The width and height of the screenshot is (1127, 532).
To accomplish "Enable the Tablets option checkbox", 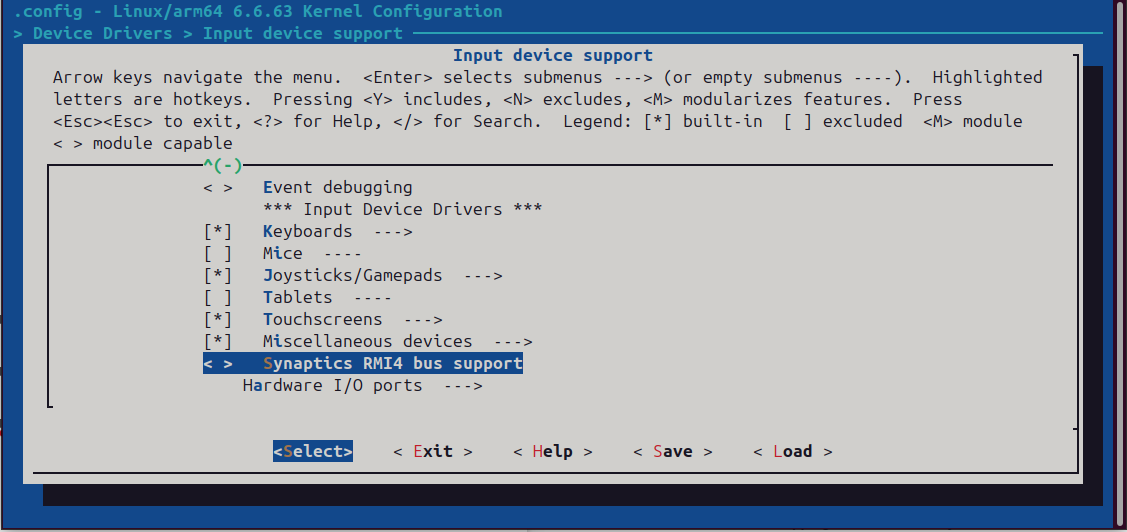I will point(218,298).
